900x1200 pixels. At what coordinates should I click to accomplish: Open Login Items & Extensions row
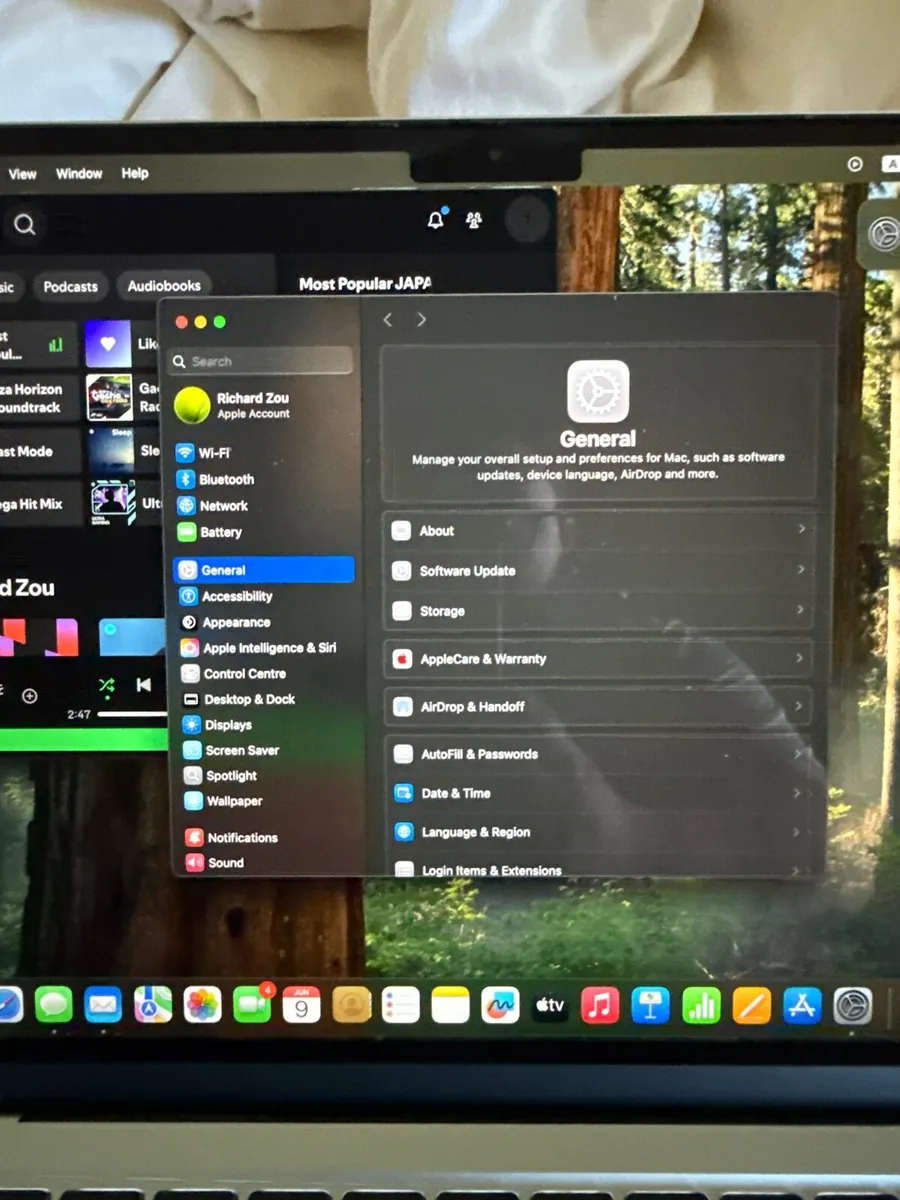point(600,869)
